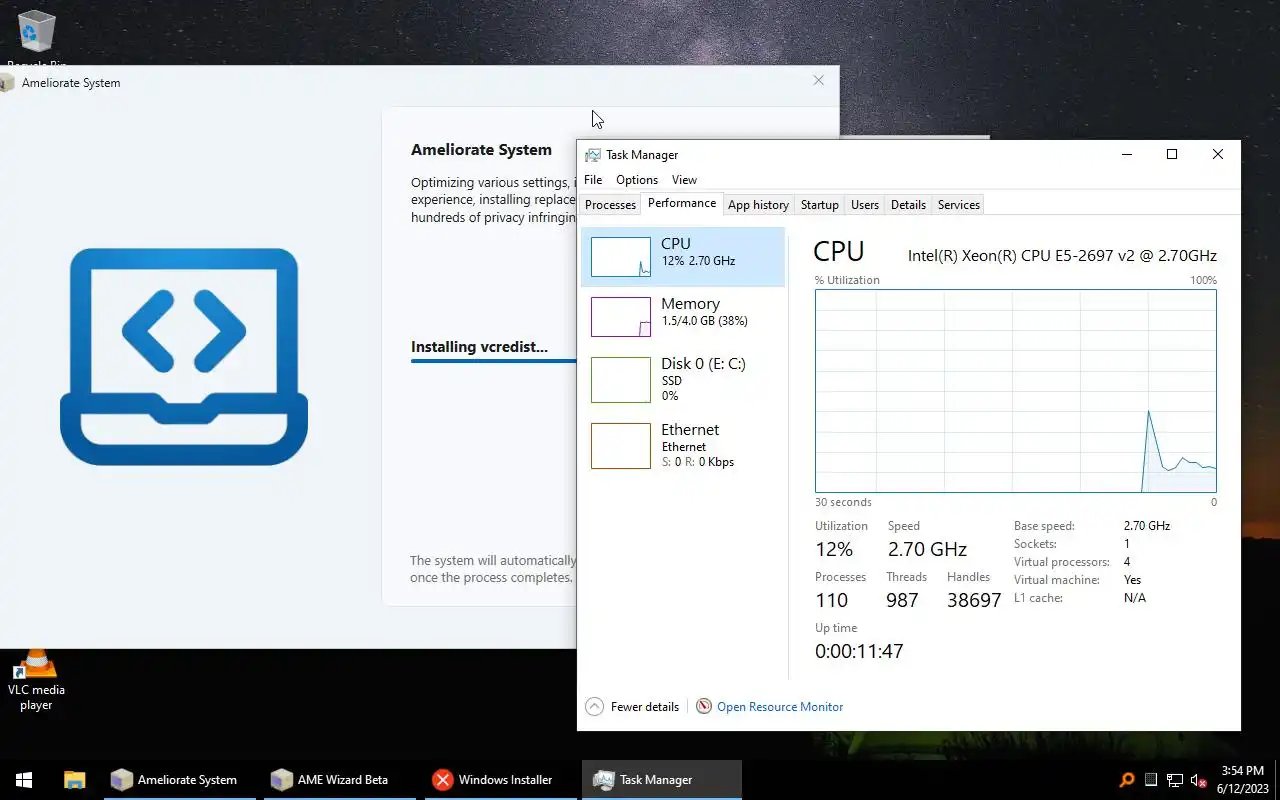Click the L1 cache N/A value
The width and height of the screenshot is (1280, 800).
[x=1135, y=598]
